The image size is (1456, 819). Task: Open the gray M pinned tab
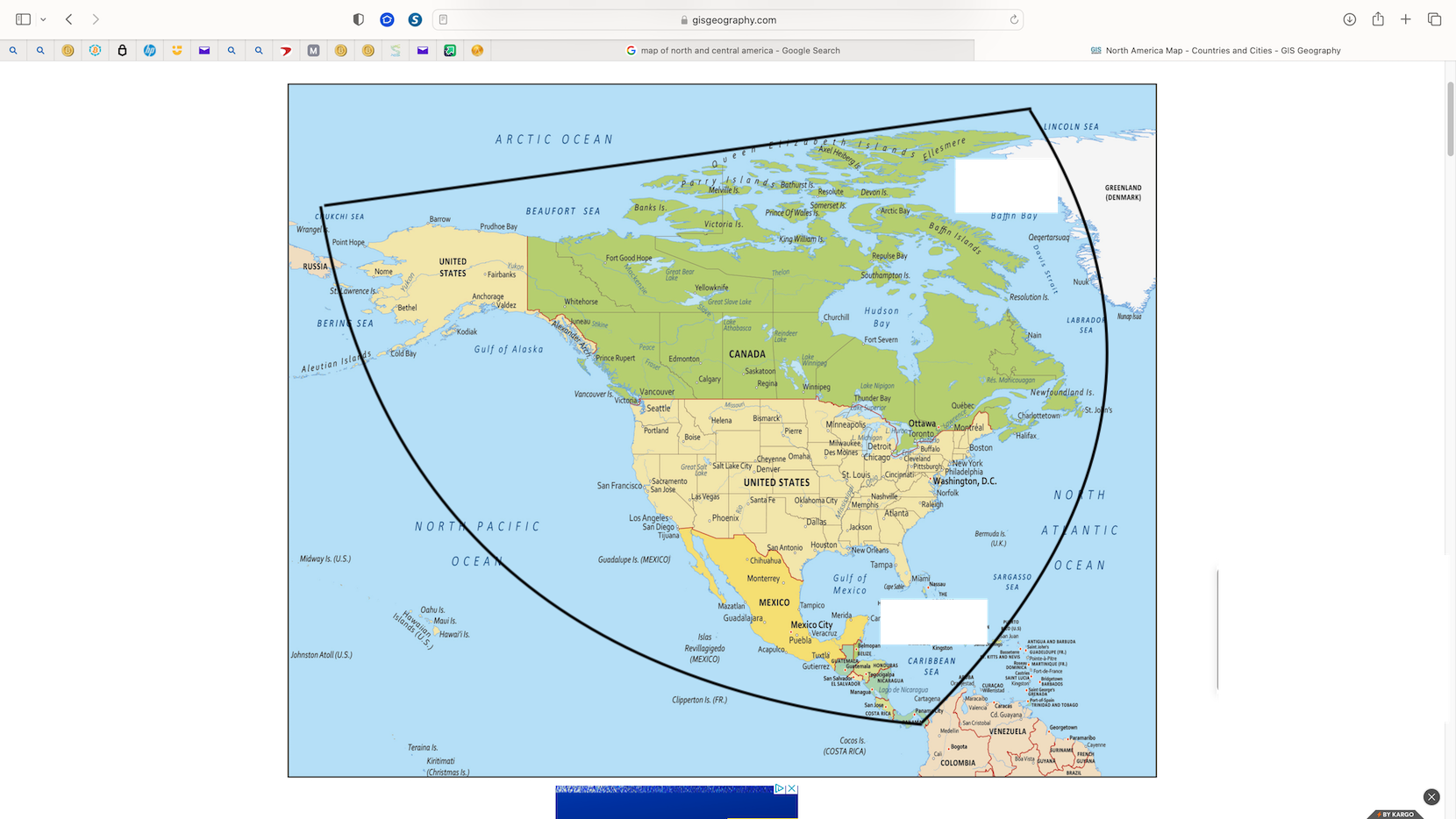[313, 51]
